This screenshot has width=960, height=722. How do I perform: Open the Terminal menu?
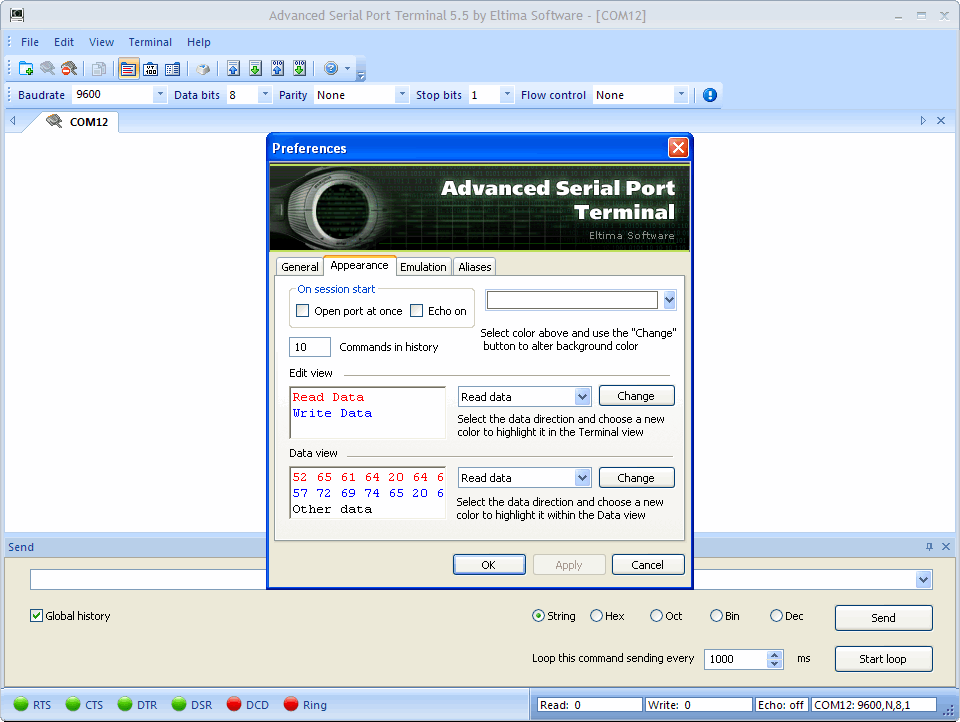150,42
